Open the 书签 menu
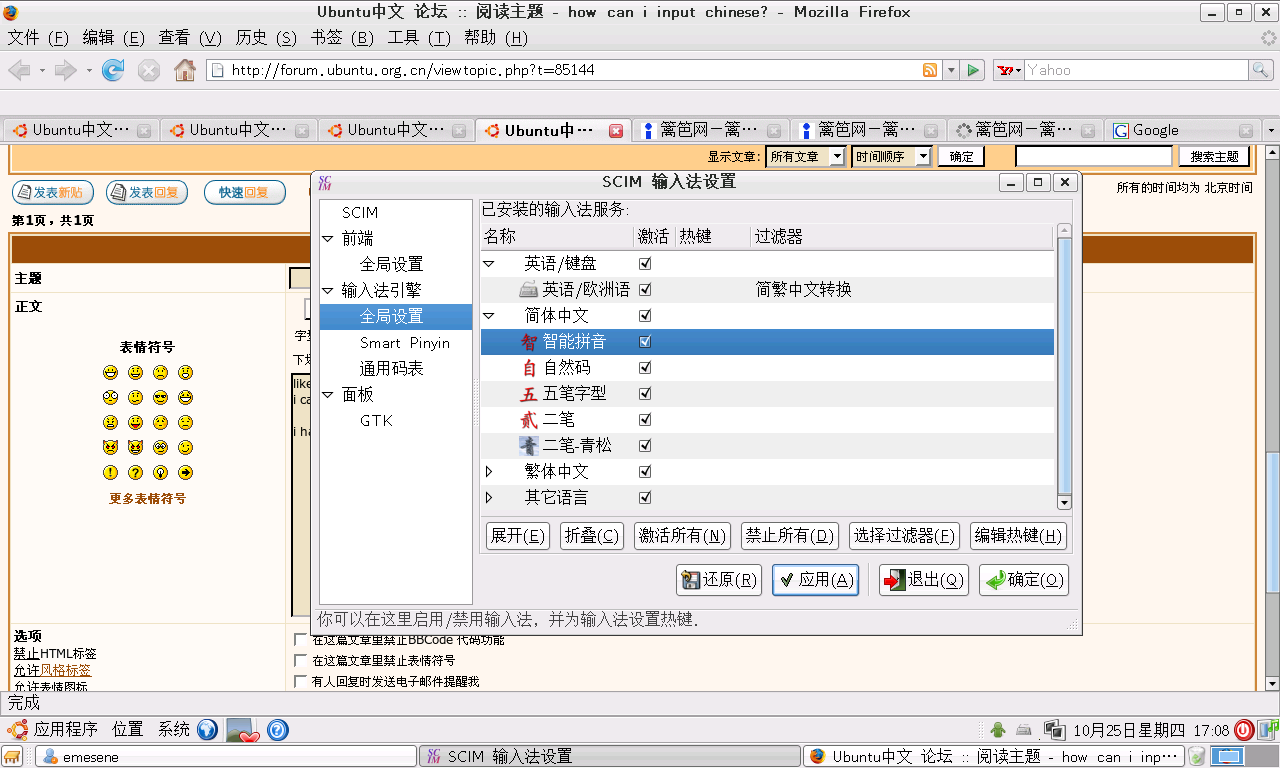Screen dimensions: 1280x768 [342, 38]
